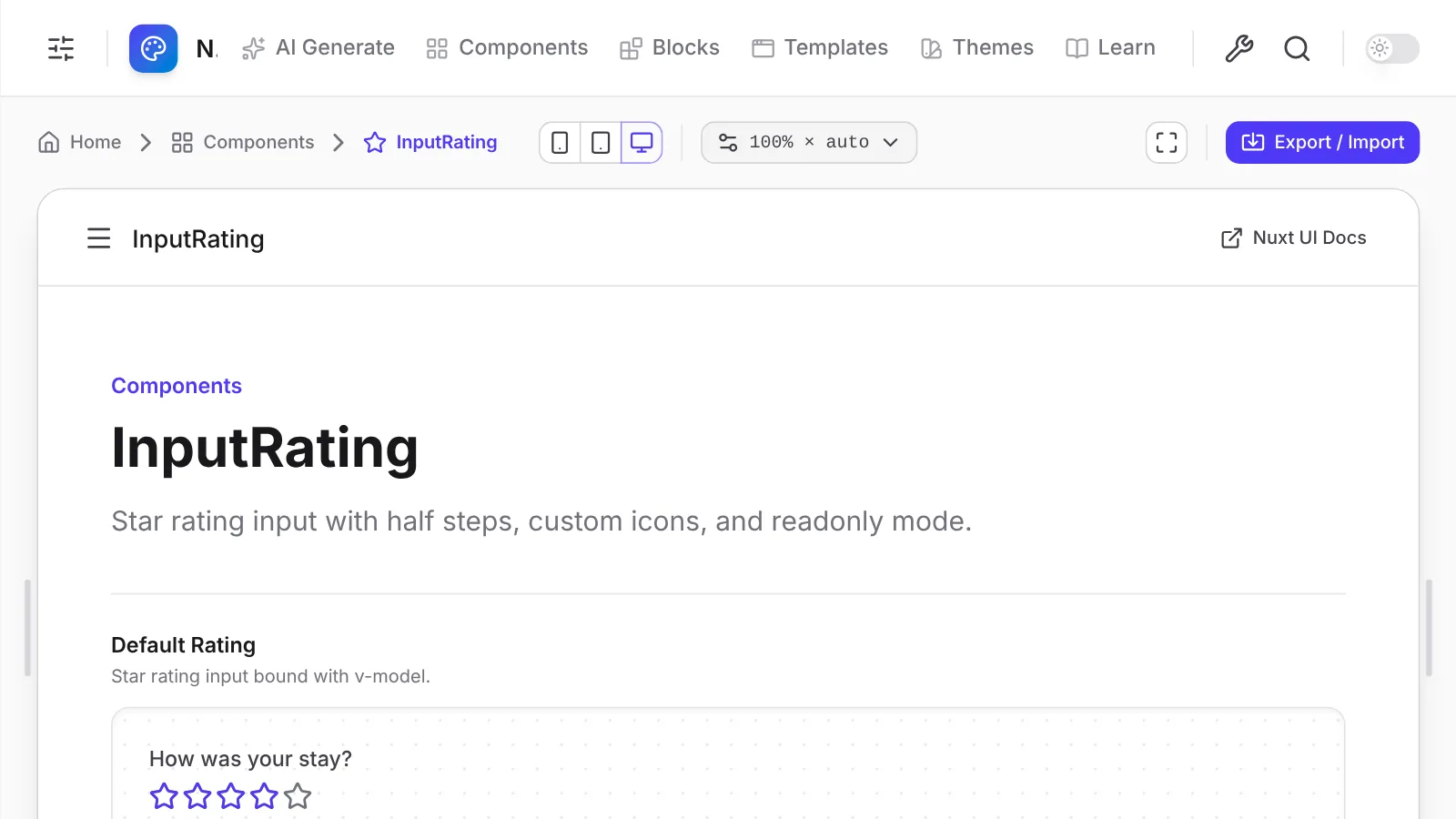This screenshot has height=819, width=1456.
Task: Click the purple Components category label
Action: point(177,386)
